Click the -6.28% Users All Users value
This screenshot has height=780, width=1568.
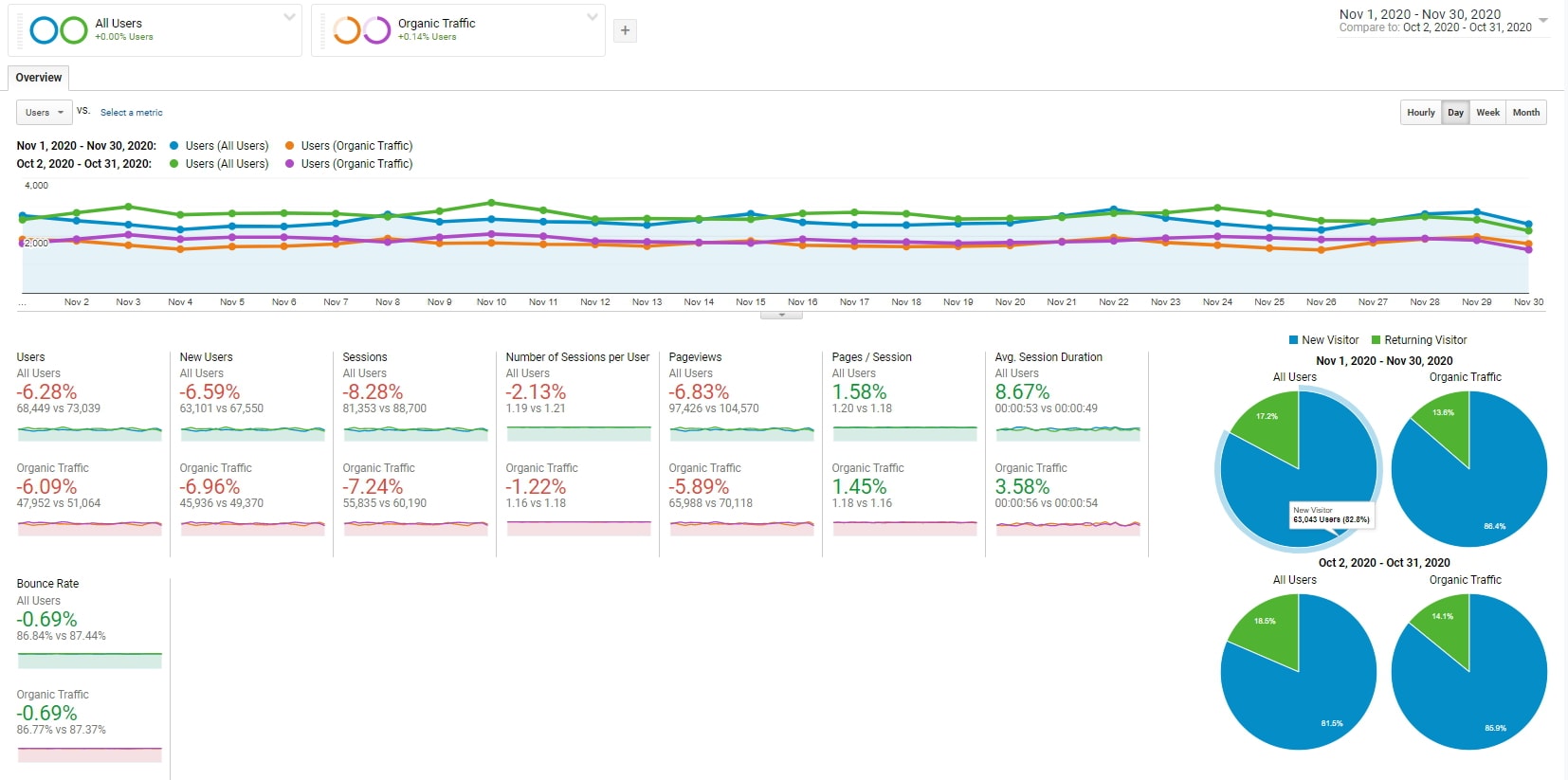coord(46,391)
